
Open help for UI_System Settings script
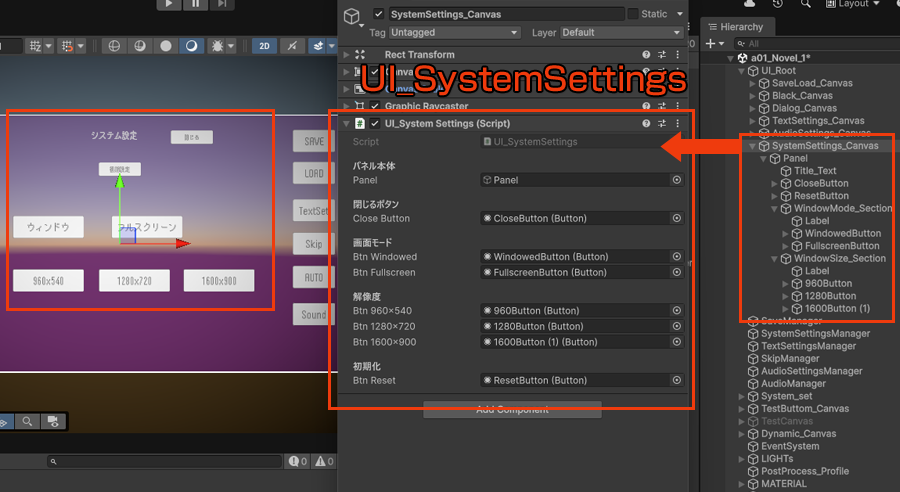[x=646, y=124]
